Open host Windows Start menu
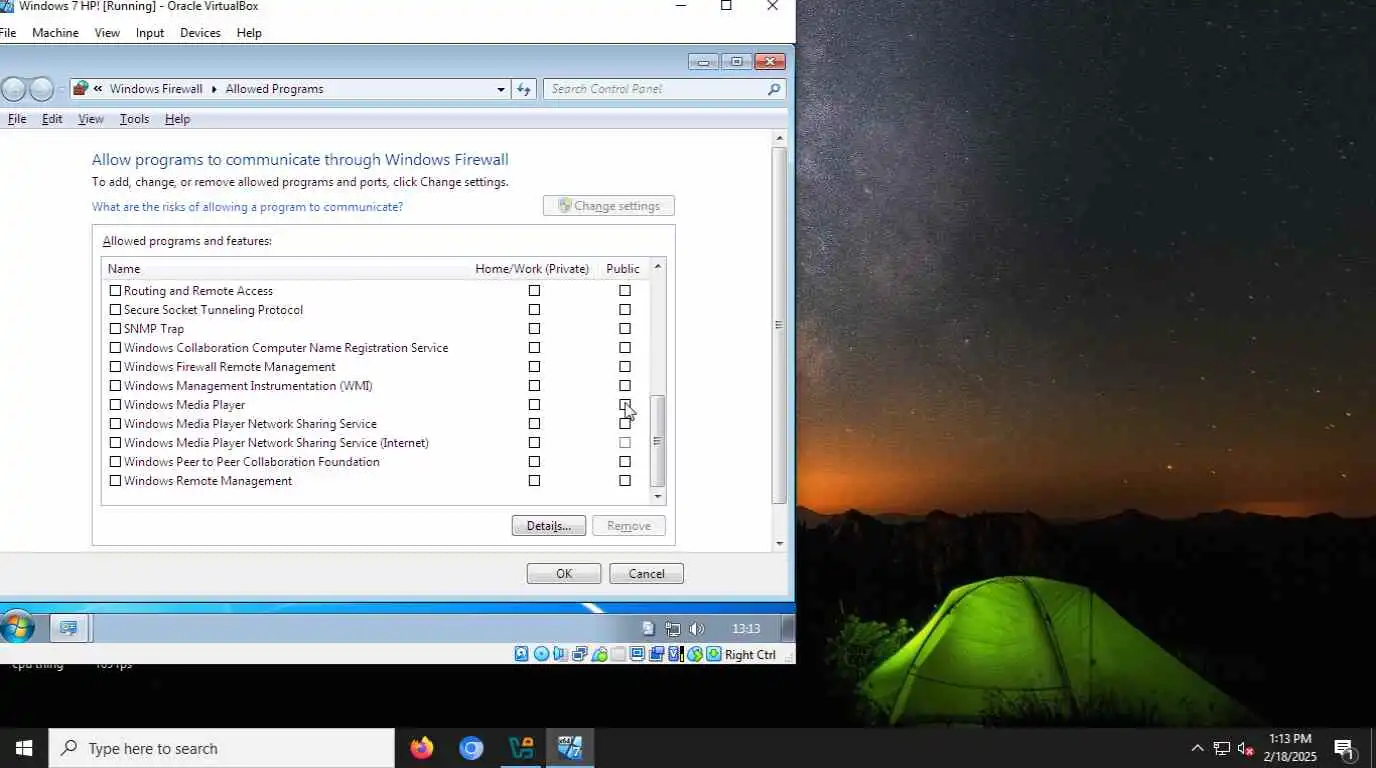The image size is (1376, 768). (x=24, y=748)
